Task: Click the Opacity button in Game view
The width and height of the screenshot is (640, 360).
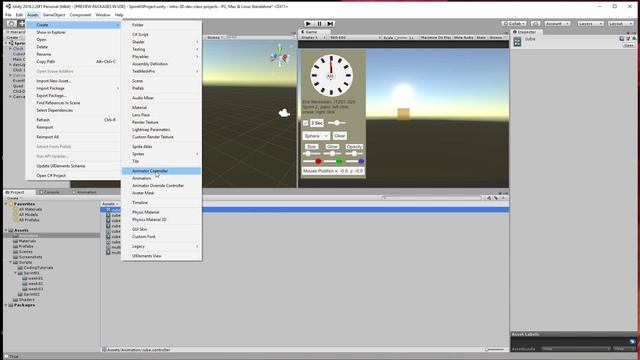Action: (354, 147)
